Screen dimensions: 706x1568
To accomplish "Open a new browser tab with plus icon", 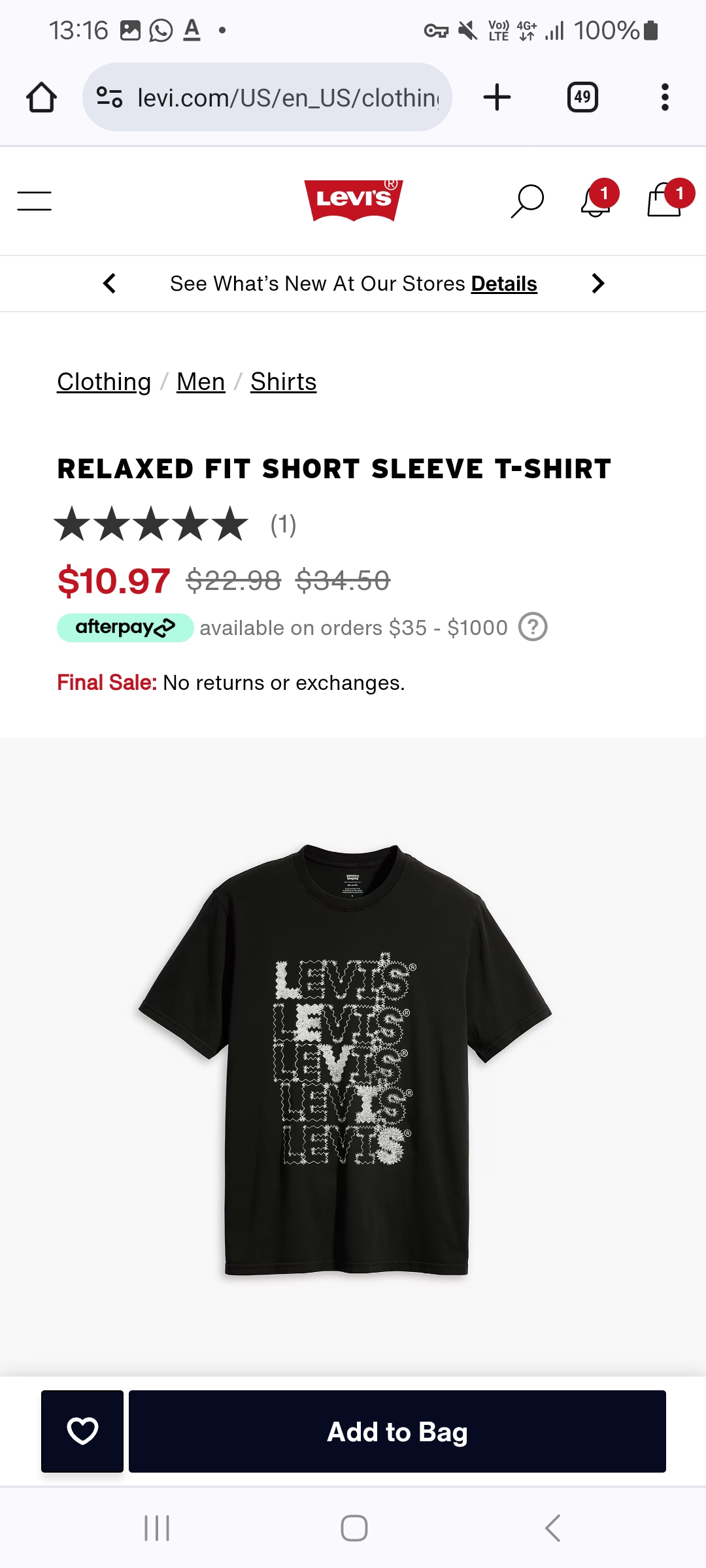I will 497,97.
